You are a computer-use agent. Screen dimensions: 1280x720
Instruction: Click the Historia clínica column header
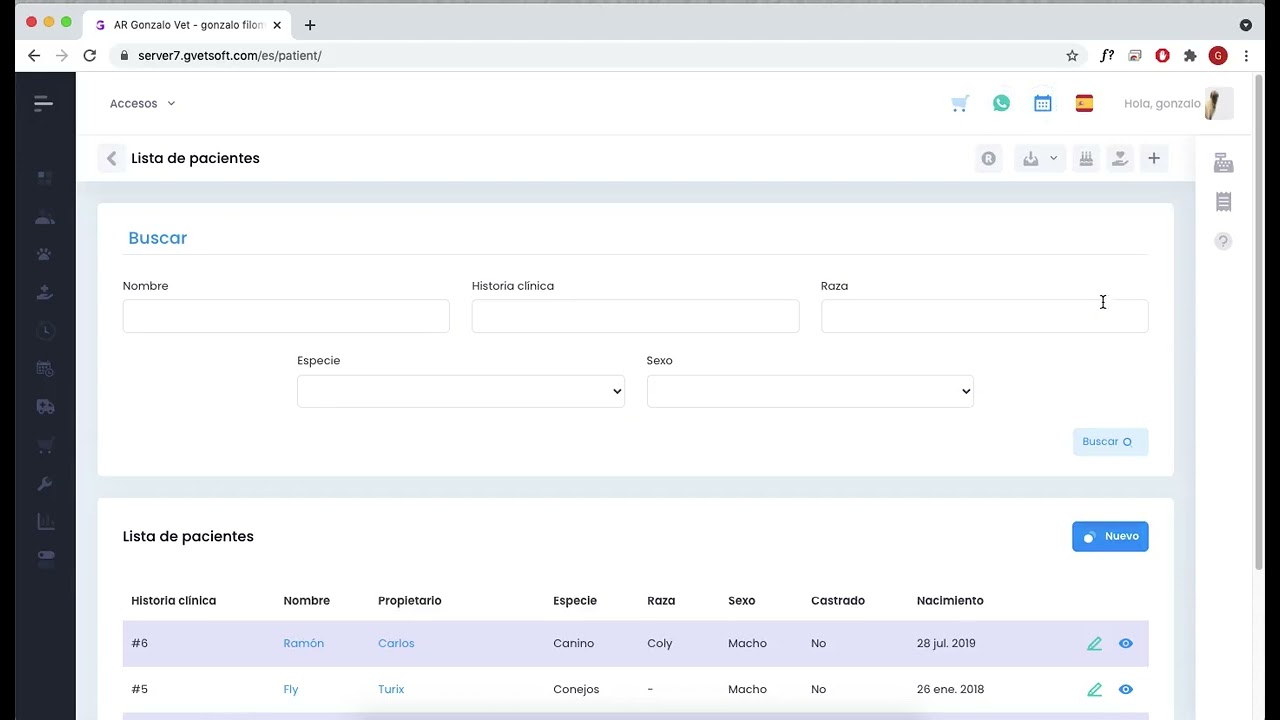pyautogui.click(x=174, y=601)
